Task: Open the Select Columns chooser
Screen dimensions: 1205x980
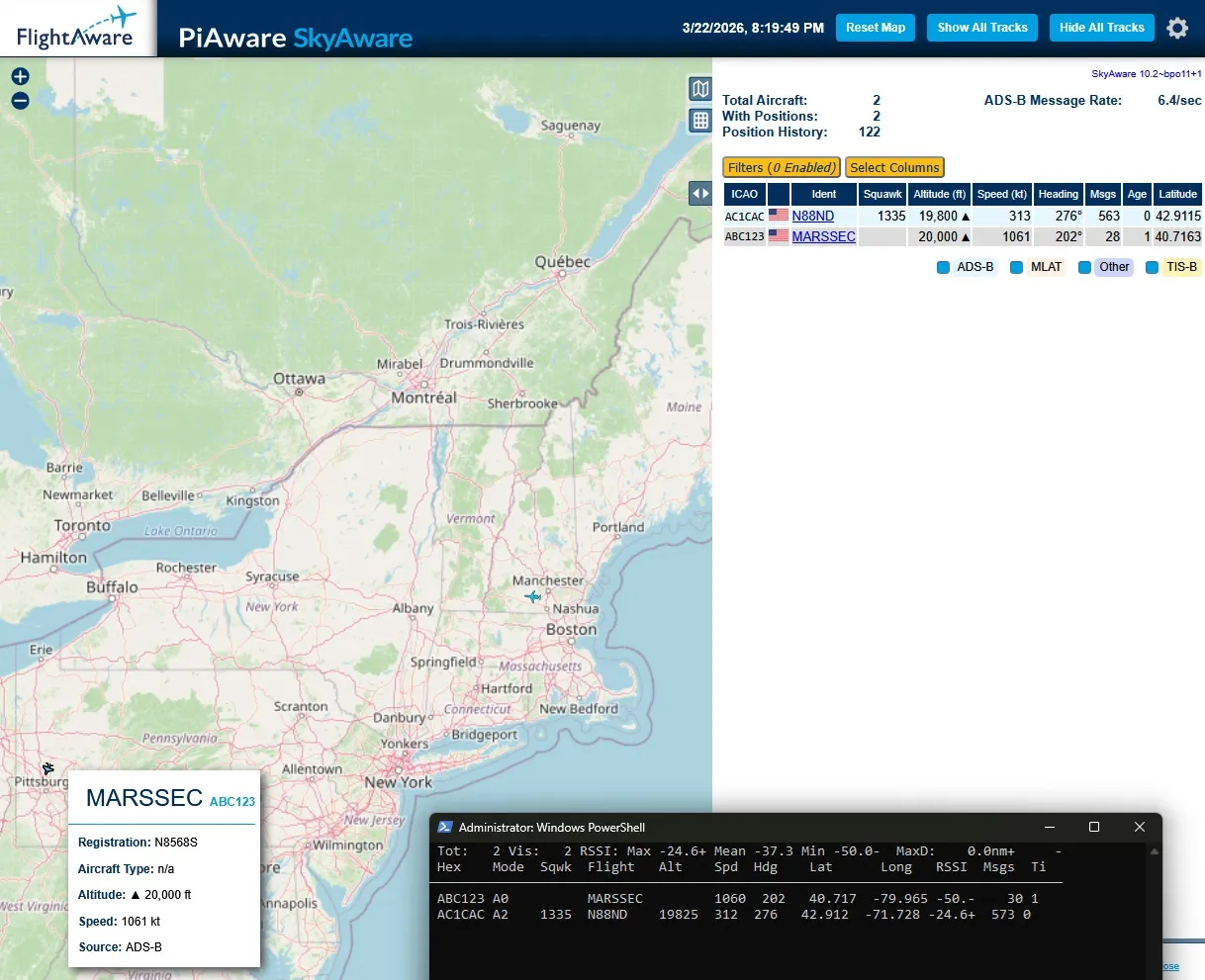Action: pos(894,168)
